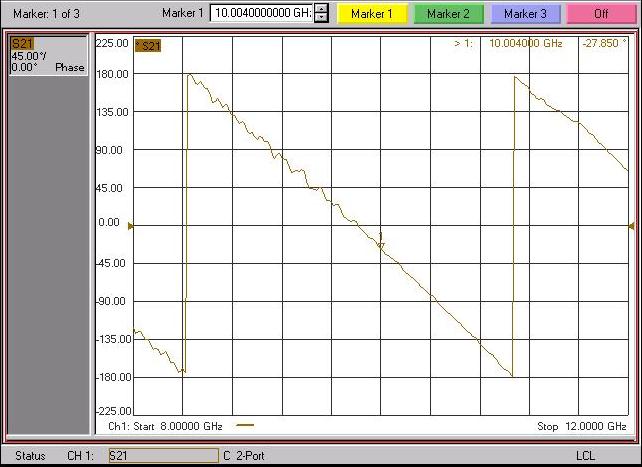Screen dimensions: 642x467
Task: Turn markers off with the Off button
Action: [x=601, y=14]
